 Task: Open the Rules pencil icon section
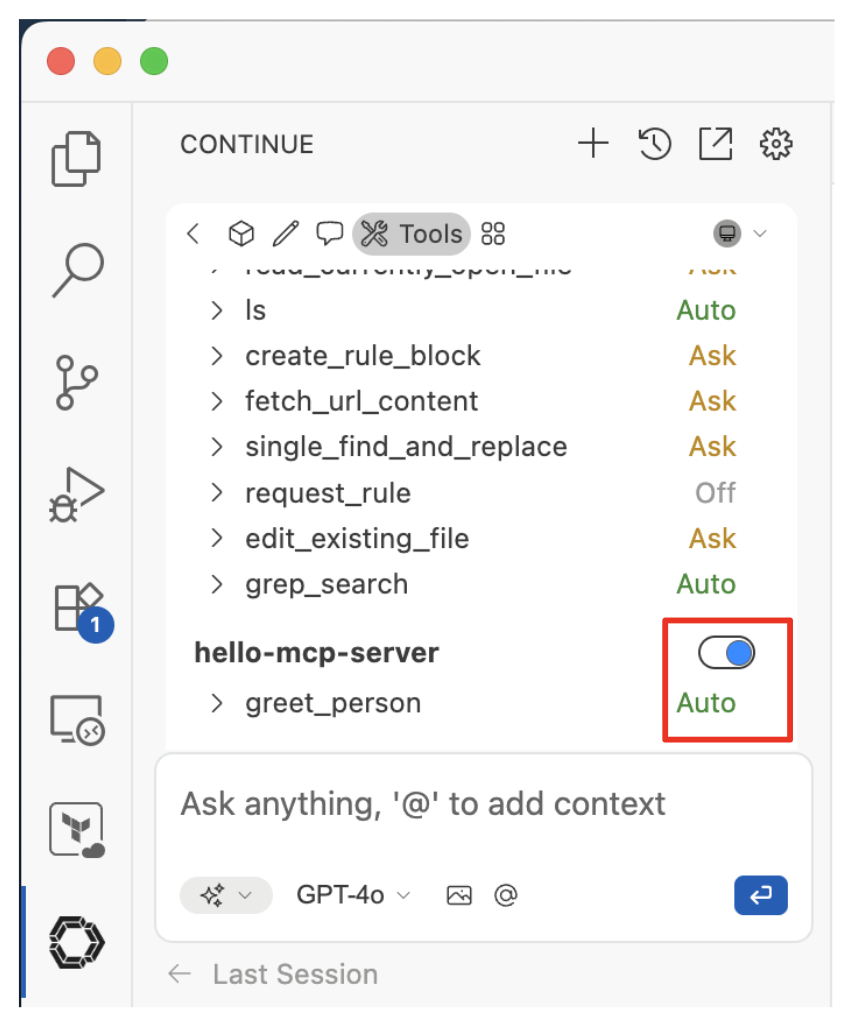coord(285,234)
